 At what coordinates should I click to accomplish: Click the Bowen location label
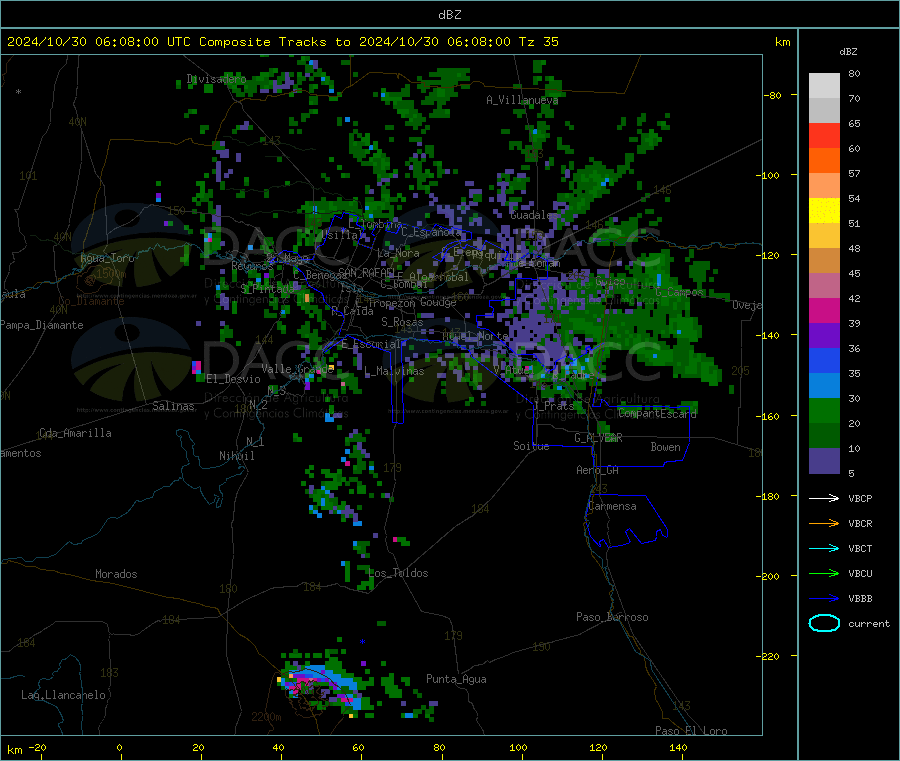coord(665,446)
